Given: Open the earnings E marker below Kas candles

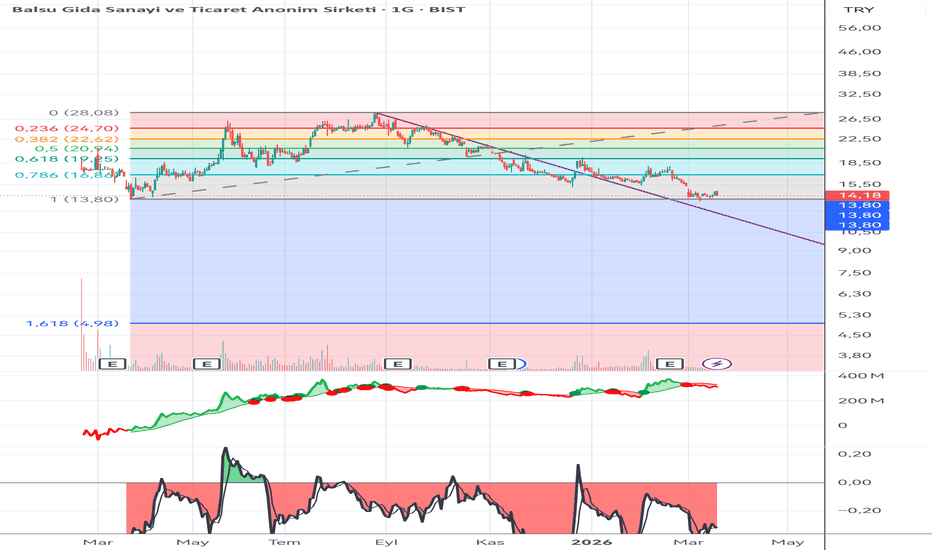Looking at the screenshot, I should click(502, 364).
